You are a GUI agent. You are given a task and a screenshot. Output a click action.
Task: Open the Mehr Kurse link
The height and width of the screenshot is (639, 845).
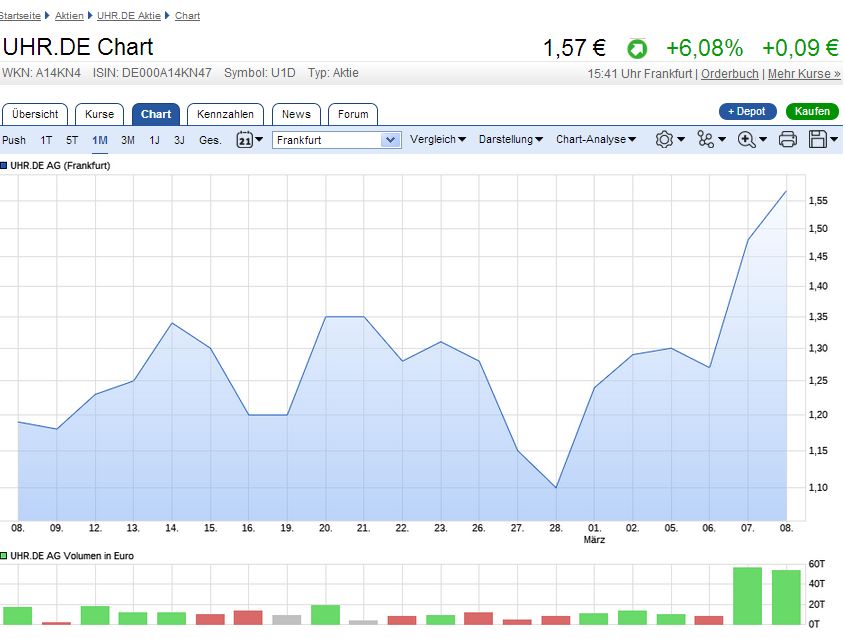click(x=804, y=74)
